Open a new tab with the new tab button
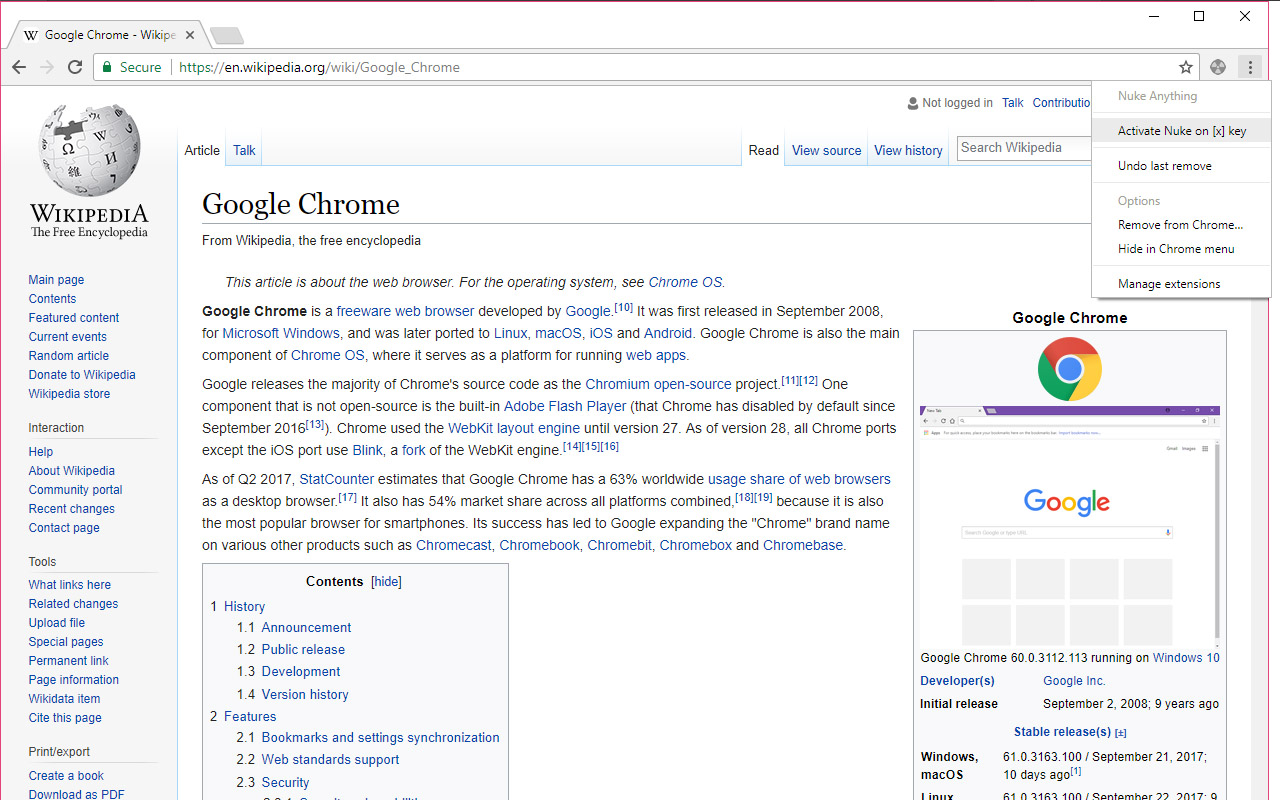Image resolution: width=1280 pixels, height=800 pixels. pyautogui.click(x=227, y=36)
